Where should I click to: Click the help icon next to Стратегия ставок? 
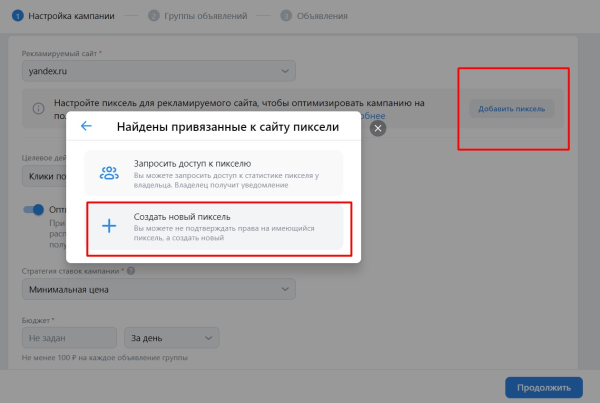pyautogui.click(x=131, y=270)
